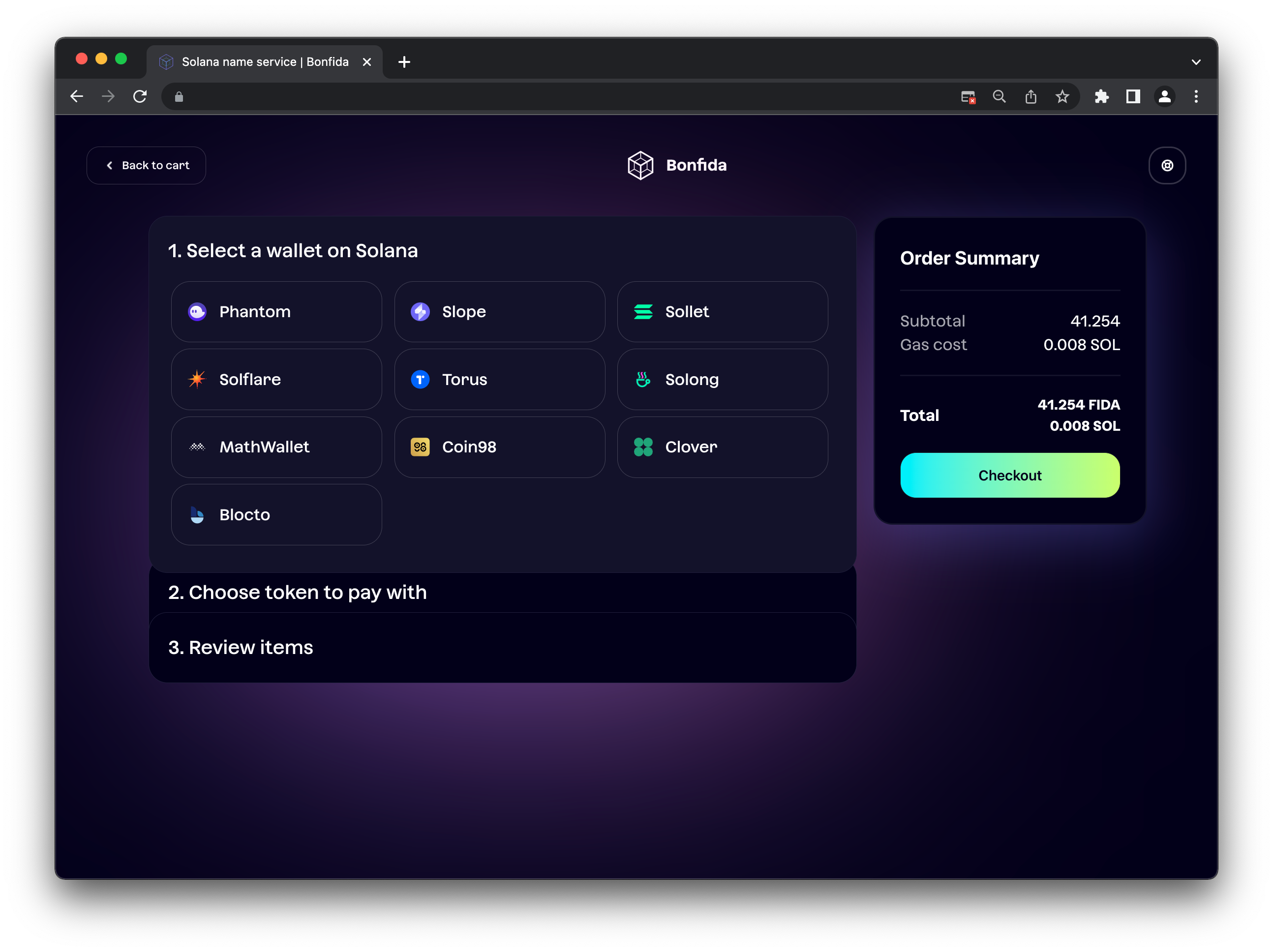This screenshot has width=1273, height=952.
Task: Select Solflare as wallet
Action: point(276,380)
